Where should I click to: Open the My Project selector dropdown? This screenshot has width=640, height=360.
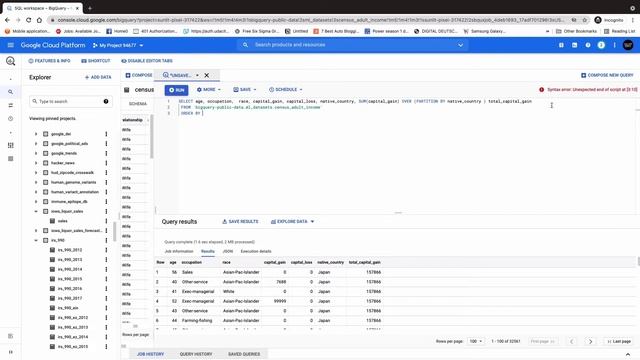coord(118,45)
